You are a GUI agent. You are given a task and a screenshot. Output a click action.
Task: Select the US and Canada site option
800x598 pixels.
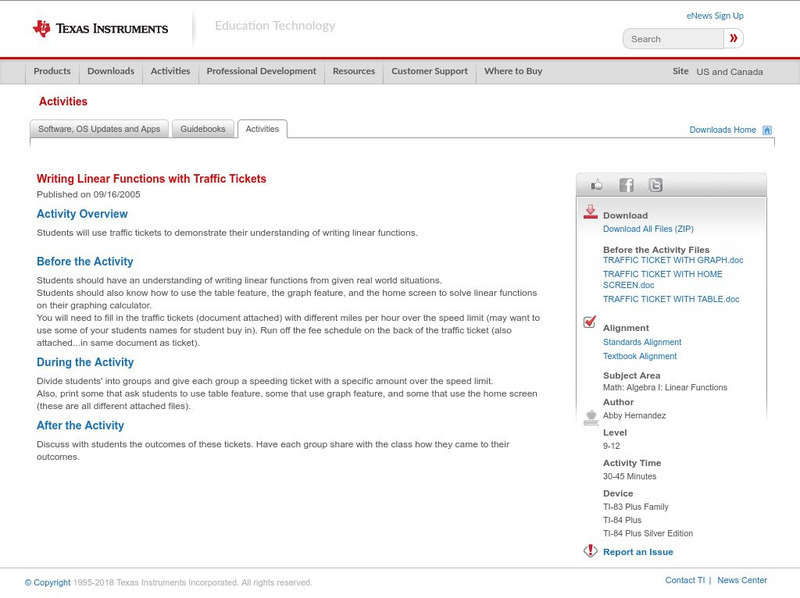pos(730,72)
